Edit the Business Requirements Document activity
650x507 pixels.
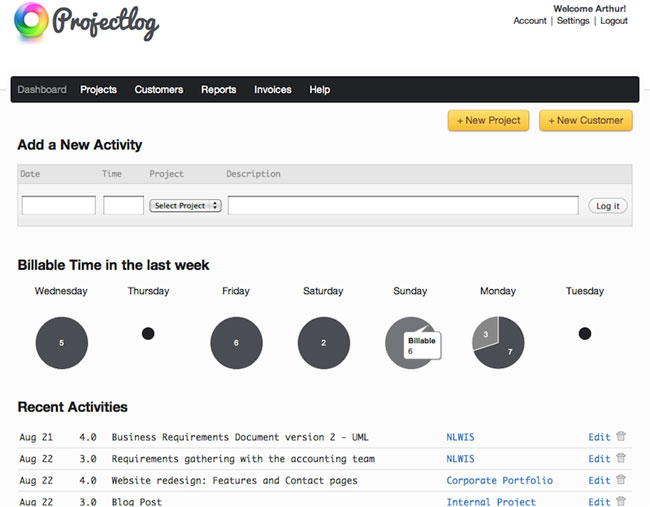click(599, 437)
